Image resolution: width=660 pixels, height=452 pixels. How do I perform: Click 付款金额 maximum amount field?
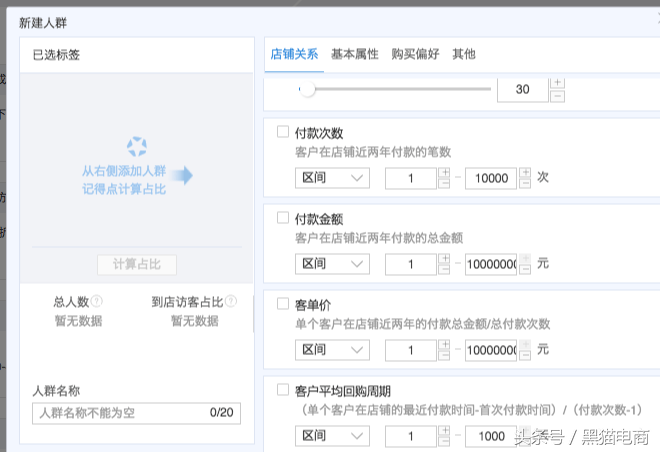(x=491, y=264)
